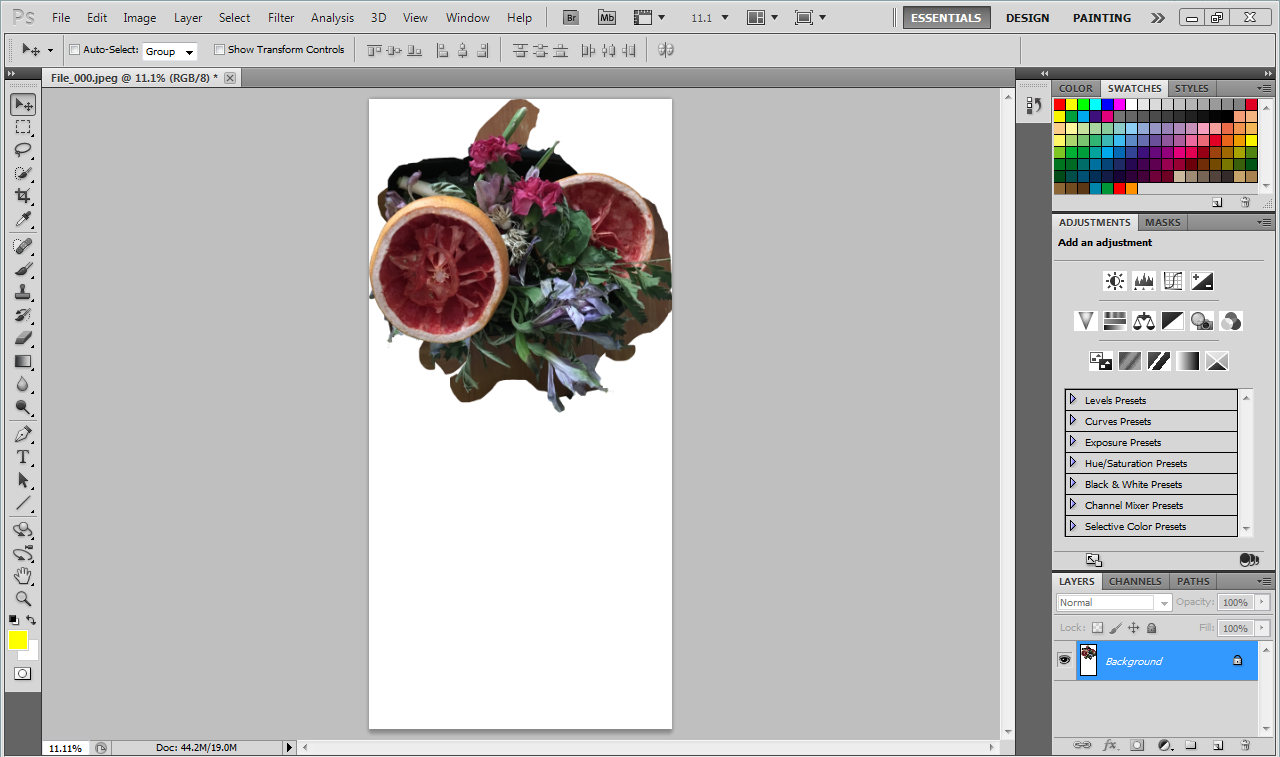Add a Color Balance adjustment
The width and height of the screenshot is (1280, 757).
[1144, 321]
